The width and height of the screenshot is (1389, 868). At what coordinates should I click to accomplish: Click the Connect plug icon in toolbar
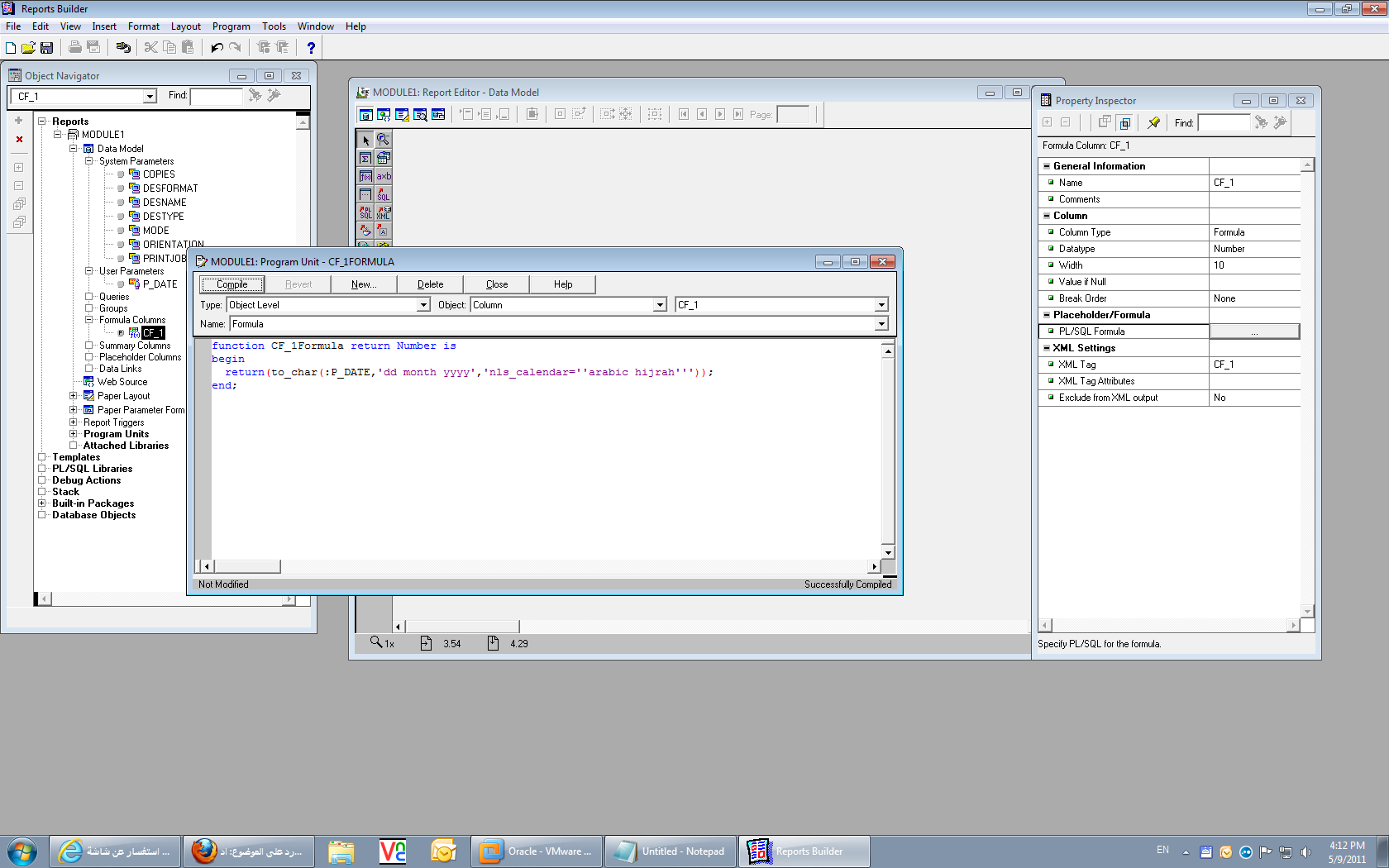coord(123,48)
